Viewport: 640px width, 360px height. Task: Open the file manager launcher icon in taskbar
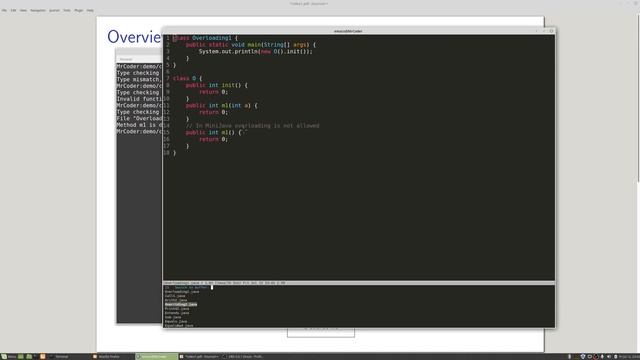(x=29, y=356)
